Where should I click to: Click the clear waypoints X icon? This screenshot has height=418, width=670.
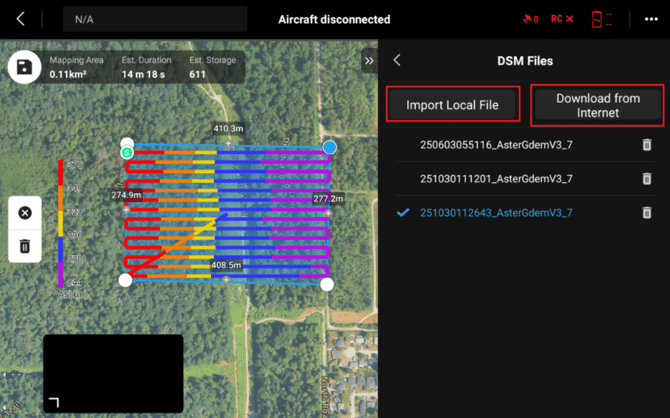pyautogui.click(x=25, y=213)
